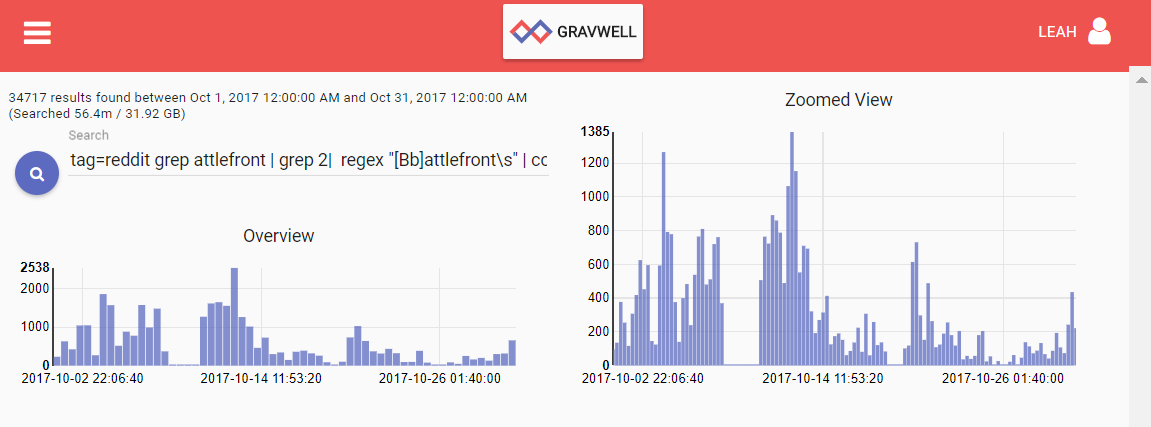Viewport: 1151px width, 427px height.
Task: Click Zoomed View label 2017-10-26 01:40:00
Action: point(1002,379)
